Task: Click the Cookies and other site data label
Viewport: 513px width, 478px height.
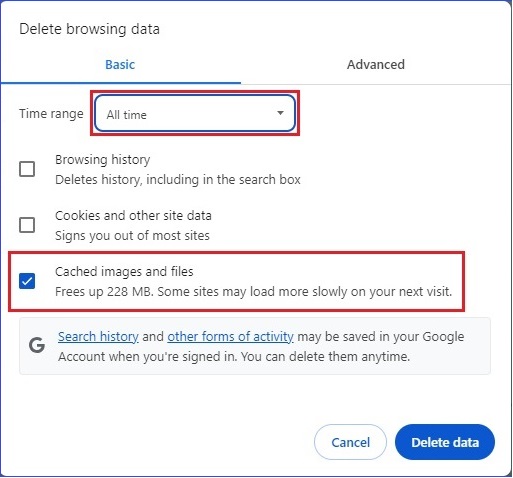Action: tap(133, 216)
